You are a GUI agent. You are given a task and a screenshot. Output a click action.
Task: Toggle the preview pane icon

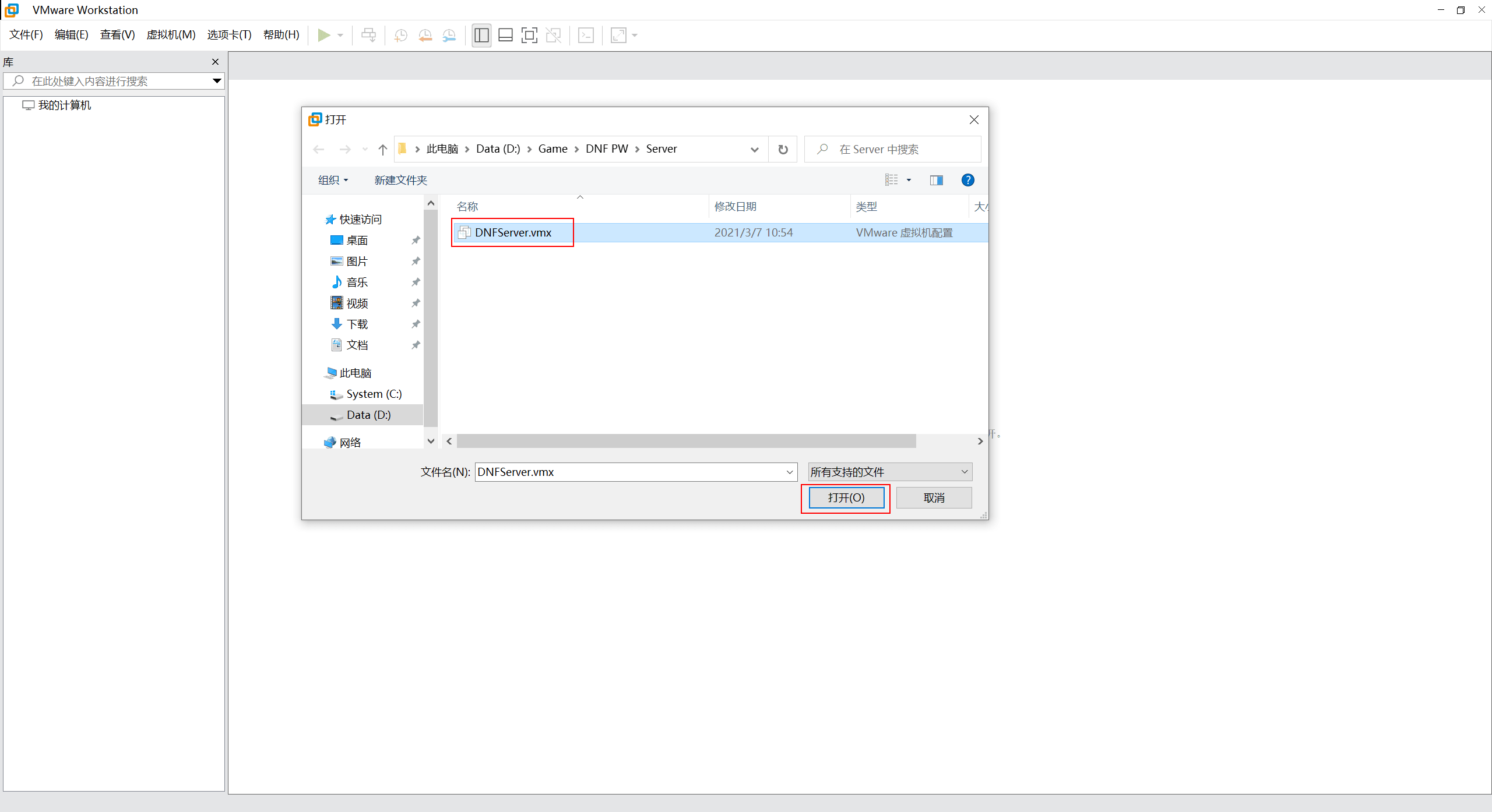click(937, 181)
